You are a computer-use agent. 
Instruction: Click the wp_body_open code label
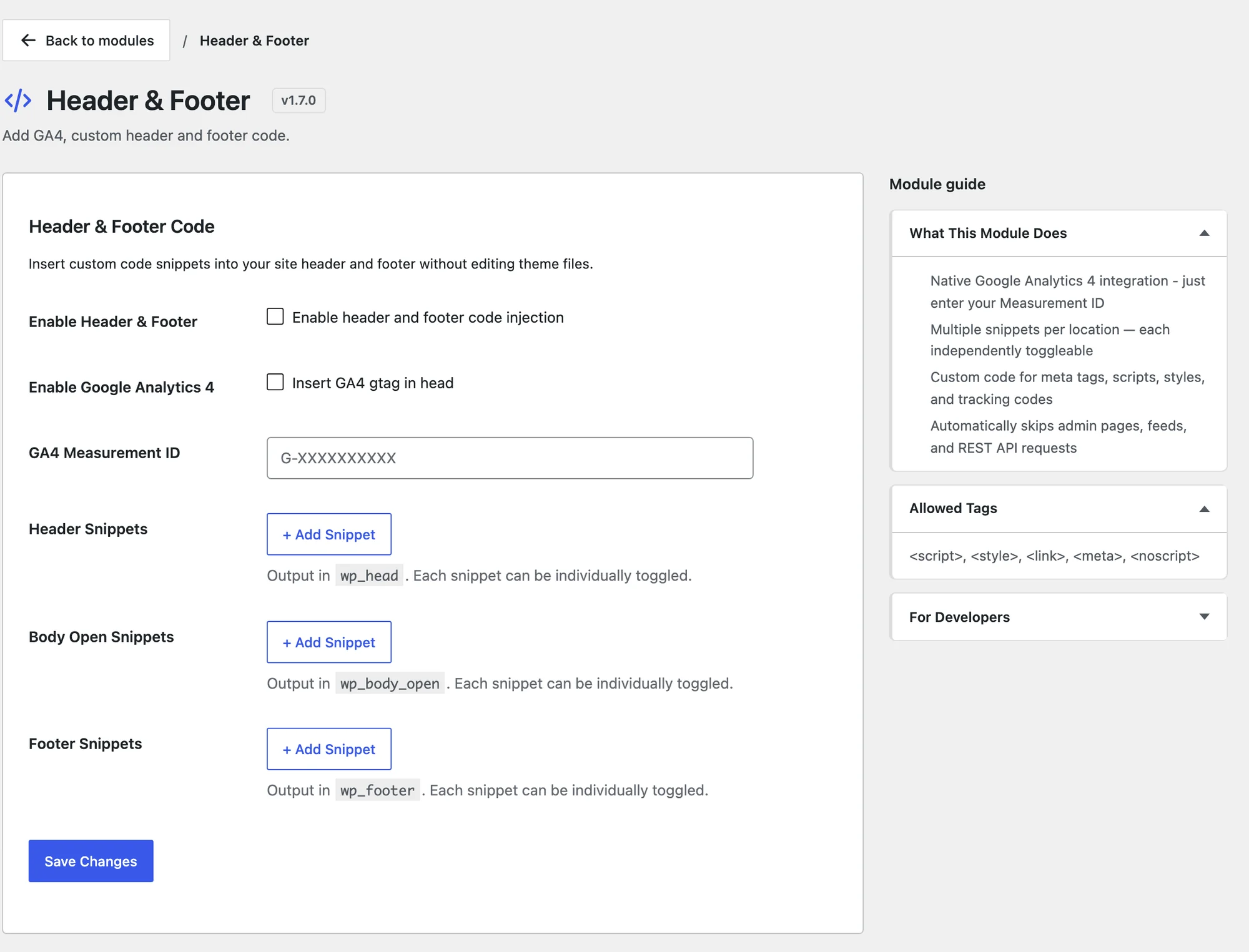point(390,684)
